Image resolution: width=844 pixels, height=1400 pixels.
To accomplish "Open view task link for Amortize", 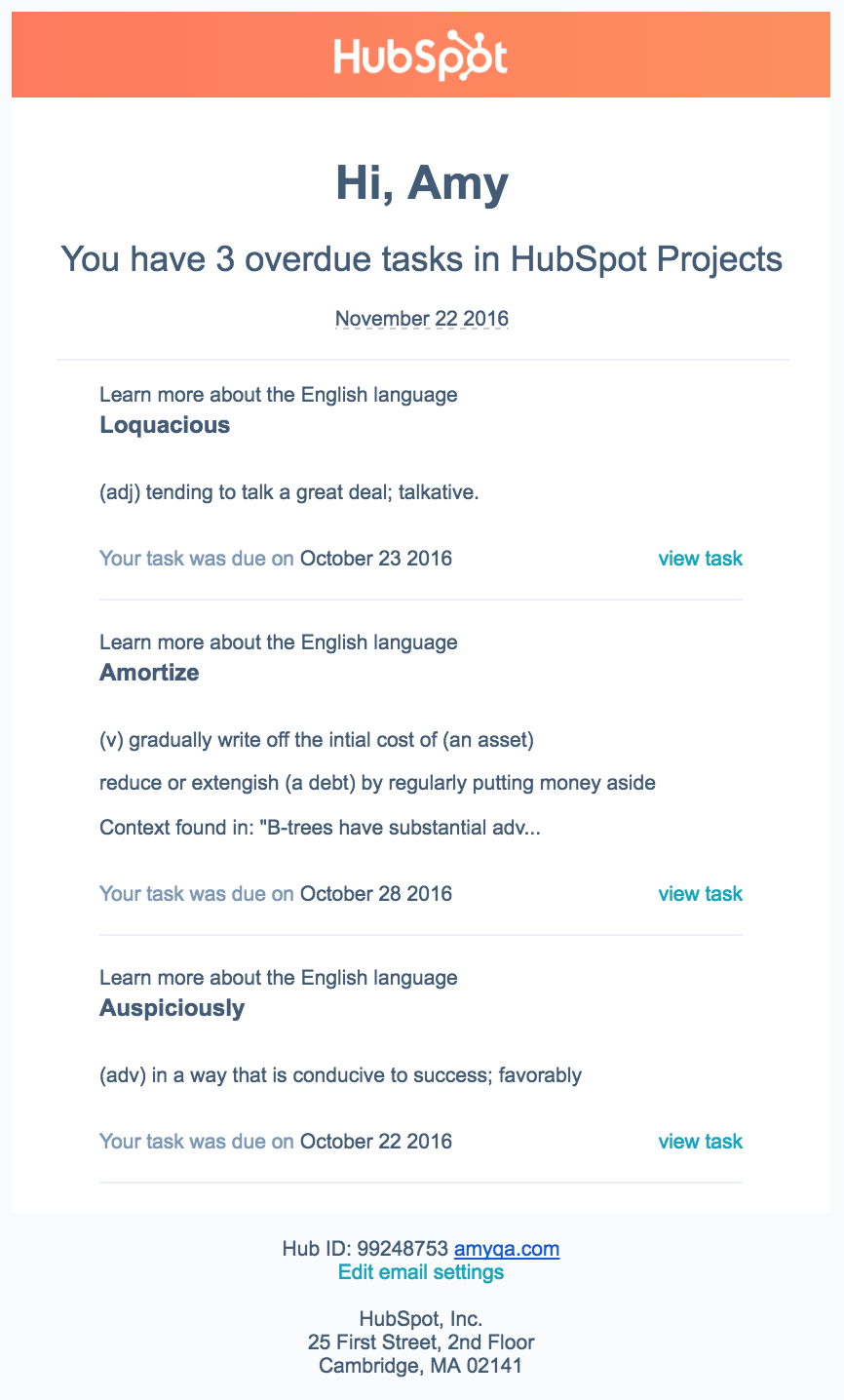I will [700, 894].
